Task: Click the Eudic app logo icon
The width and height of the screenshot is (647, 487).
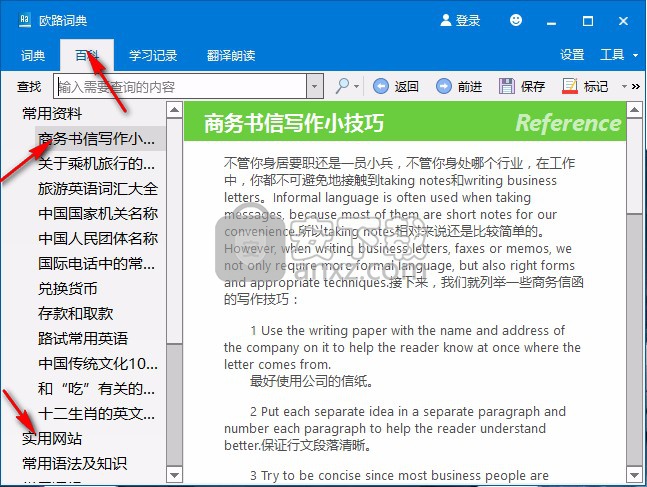Action: (25, 20)
